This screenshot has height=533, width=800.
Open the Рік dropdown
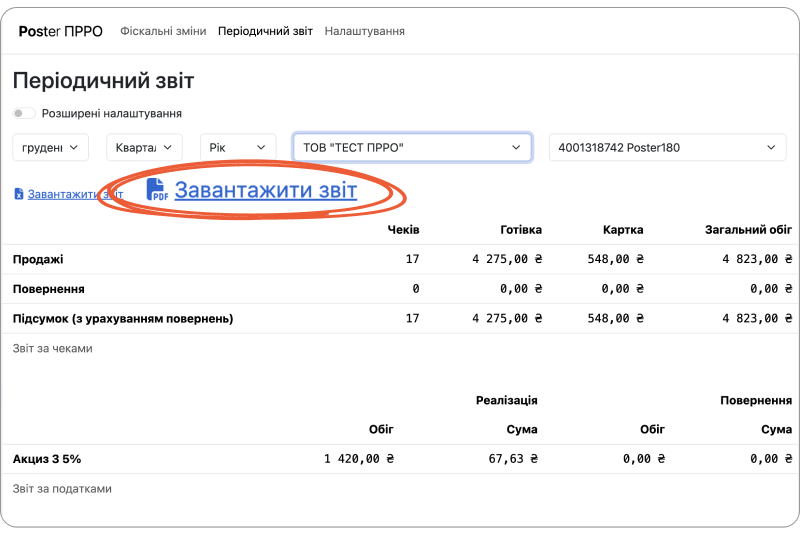tap(238, 147)
